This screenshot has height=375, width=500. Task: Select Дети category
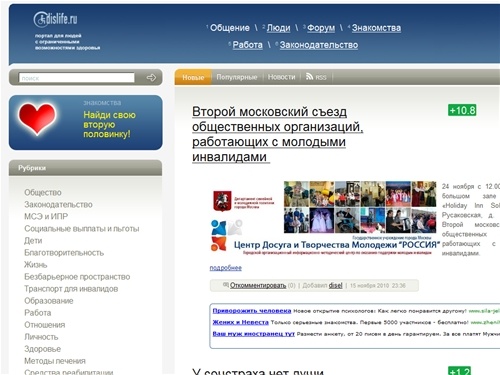tap(33, 241)
